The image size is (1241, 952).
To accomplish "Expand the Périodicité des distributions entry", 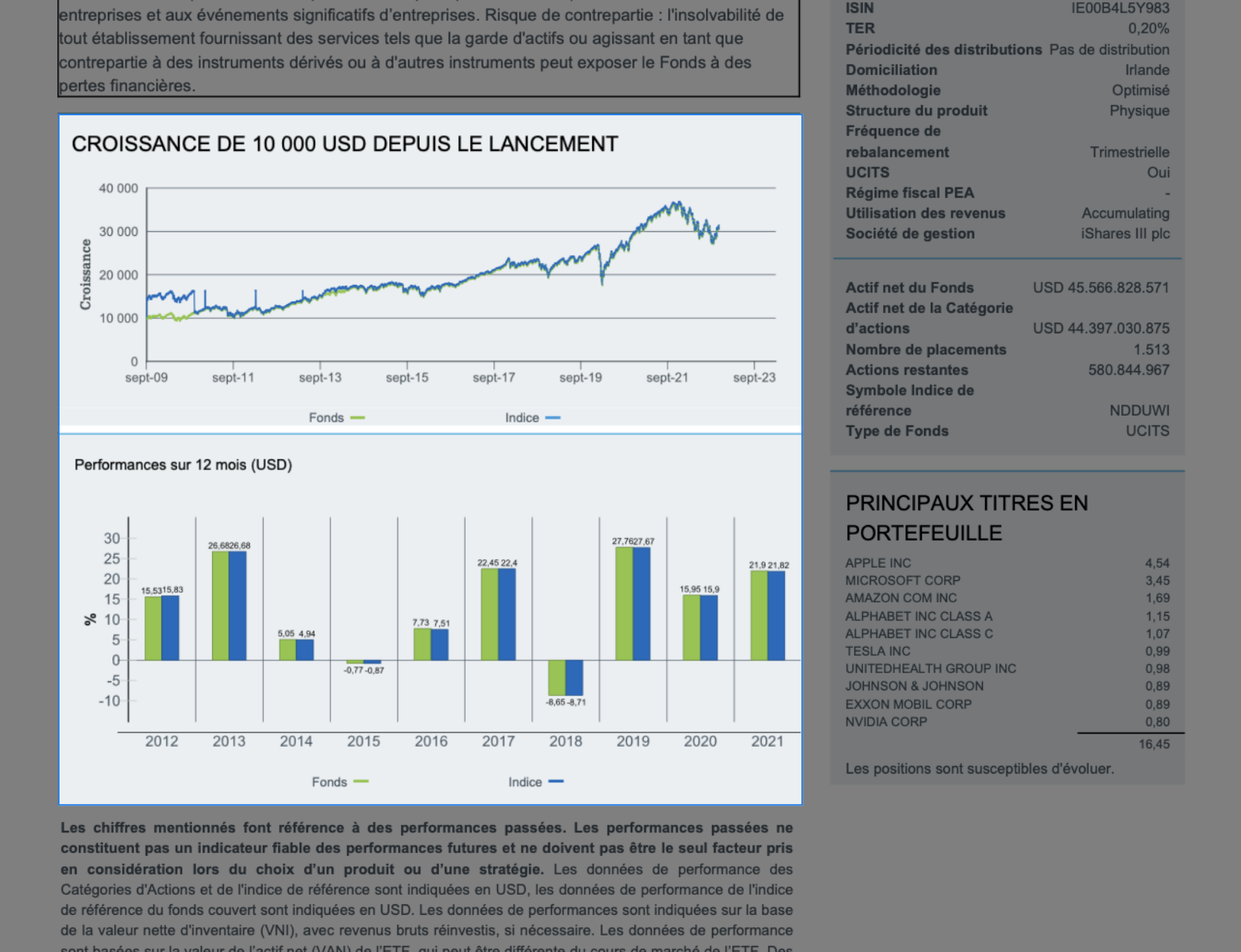I will pyautogui.click(x=943, y=49).
